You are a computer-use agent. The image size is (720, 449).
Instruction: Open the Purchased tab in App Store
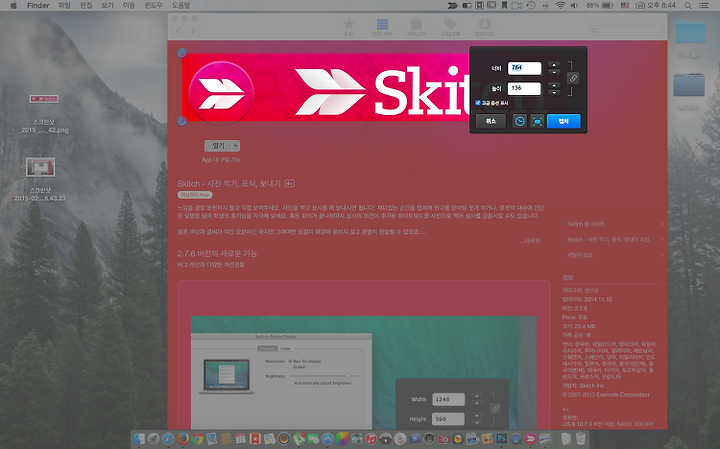click(x=450, y=27)
